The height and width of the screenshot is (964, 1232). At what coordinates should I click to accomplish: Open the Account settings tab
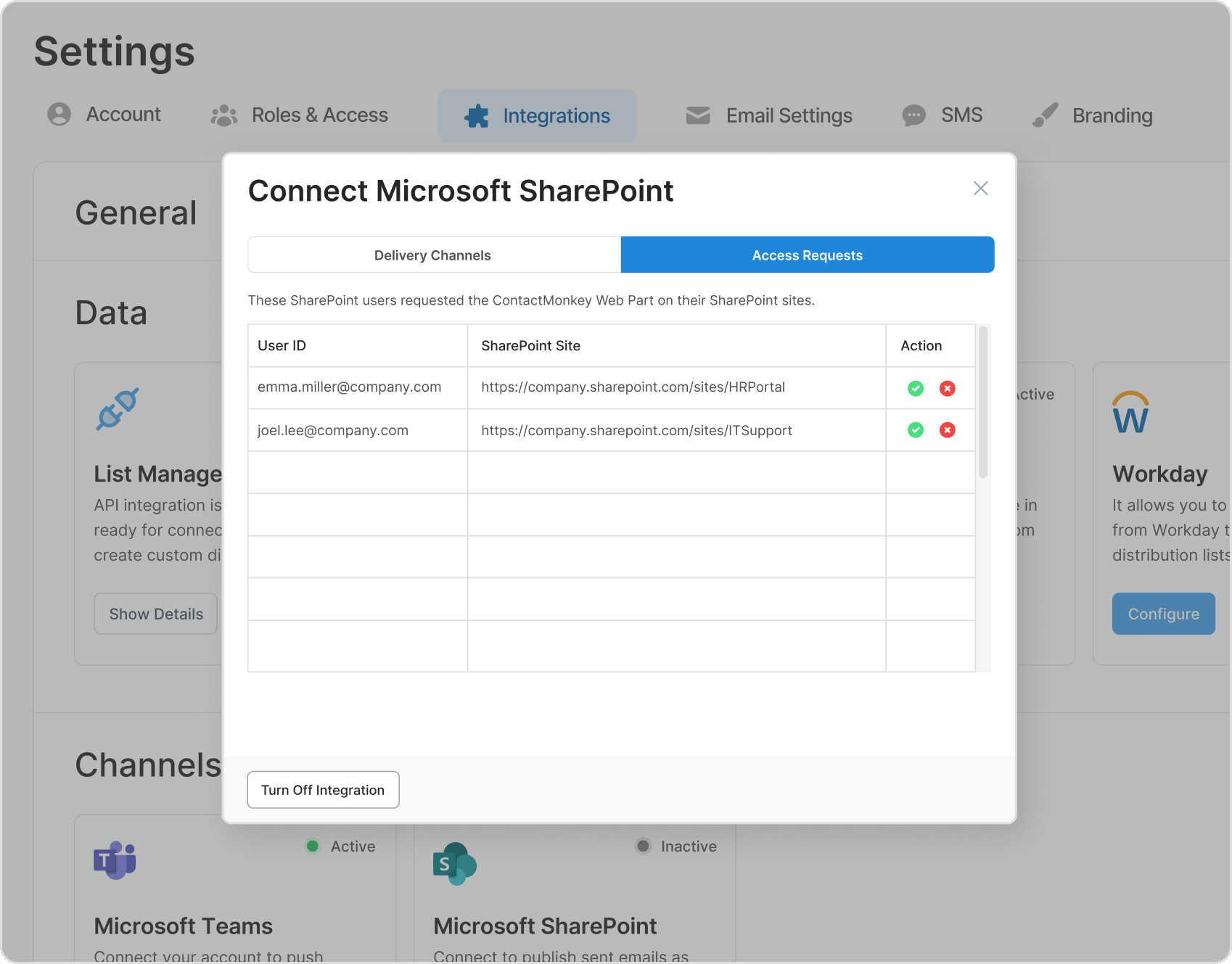click(x=104, y=115)
